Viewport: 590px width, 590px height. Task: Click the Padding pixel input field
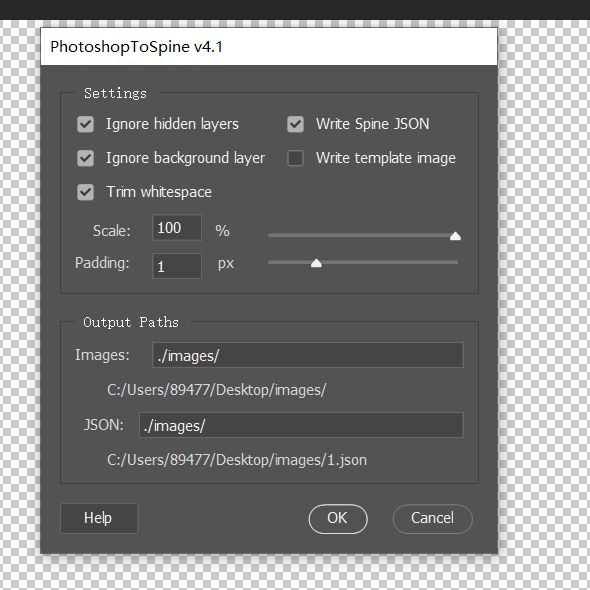pos(177,266)
